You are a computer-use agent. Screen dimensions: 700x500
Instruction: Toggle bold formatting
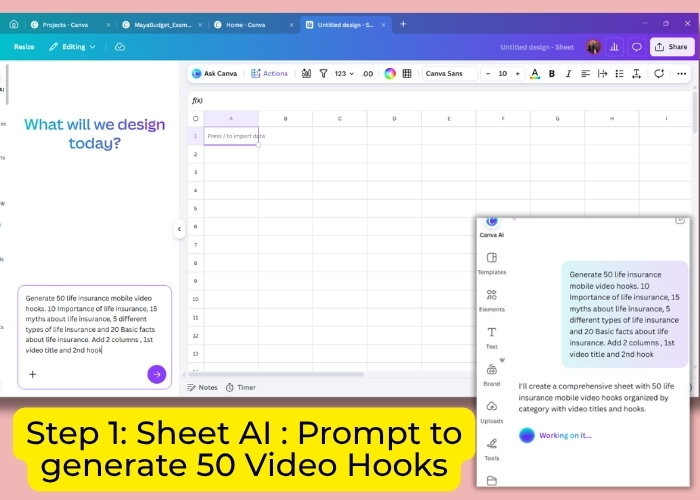click(x=552, y=74)
